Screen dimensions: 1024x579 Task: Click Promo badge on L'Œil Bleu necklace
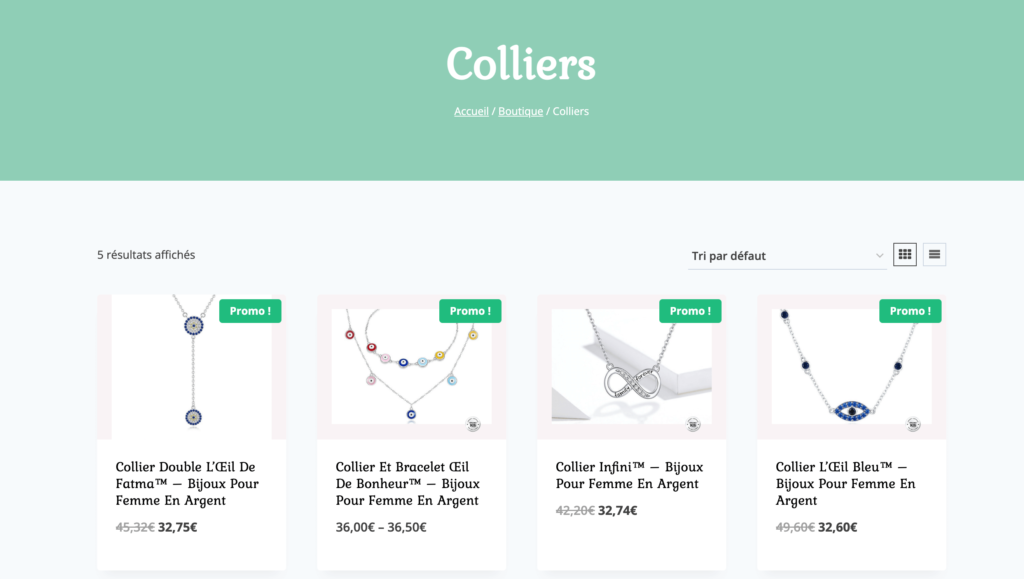(910, 311)
